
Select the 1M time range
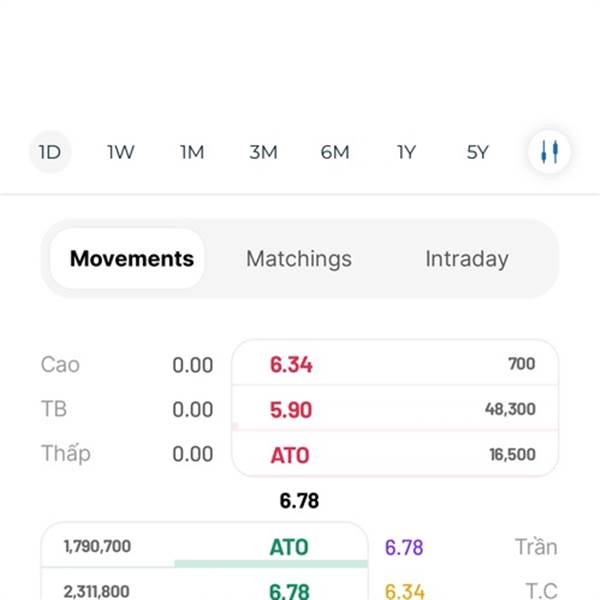192,152
